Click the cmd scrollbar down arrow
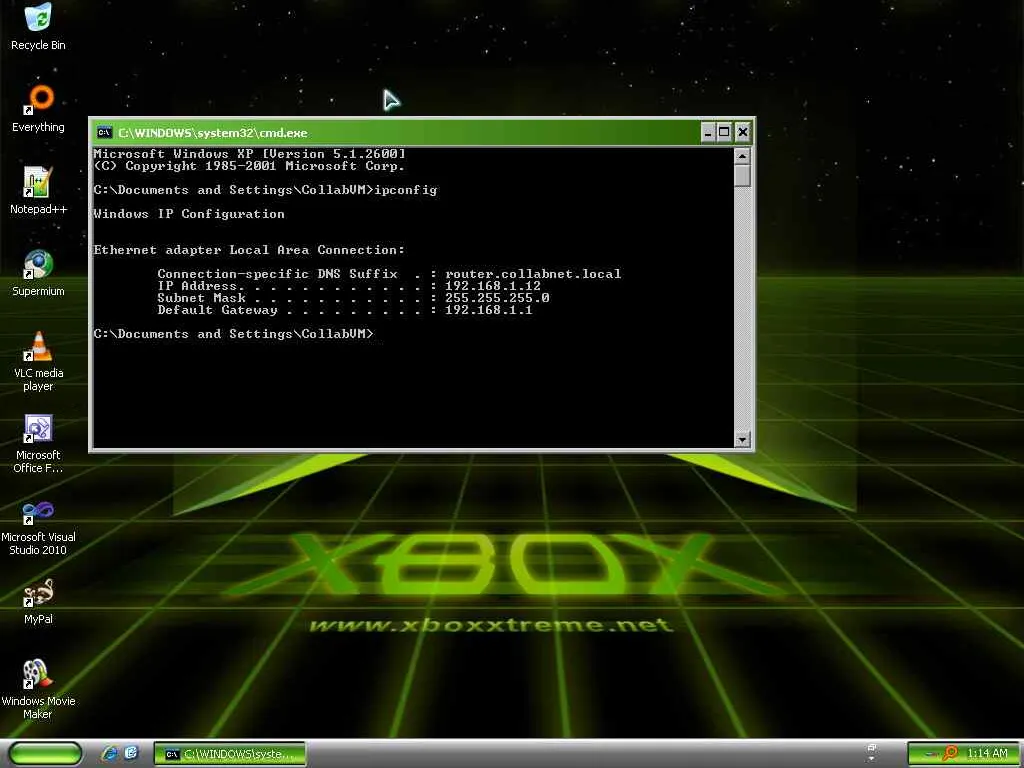 pyautogui.click(x=742, y=439)
